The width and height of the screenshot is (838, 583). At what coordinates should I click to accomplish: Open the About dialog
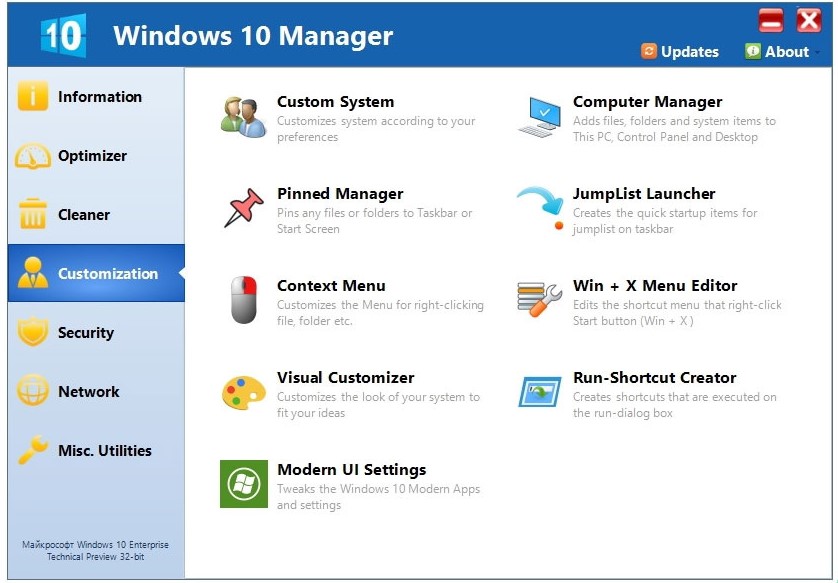click(789, 51)
